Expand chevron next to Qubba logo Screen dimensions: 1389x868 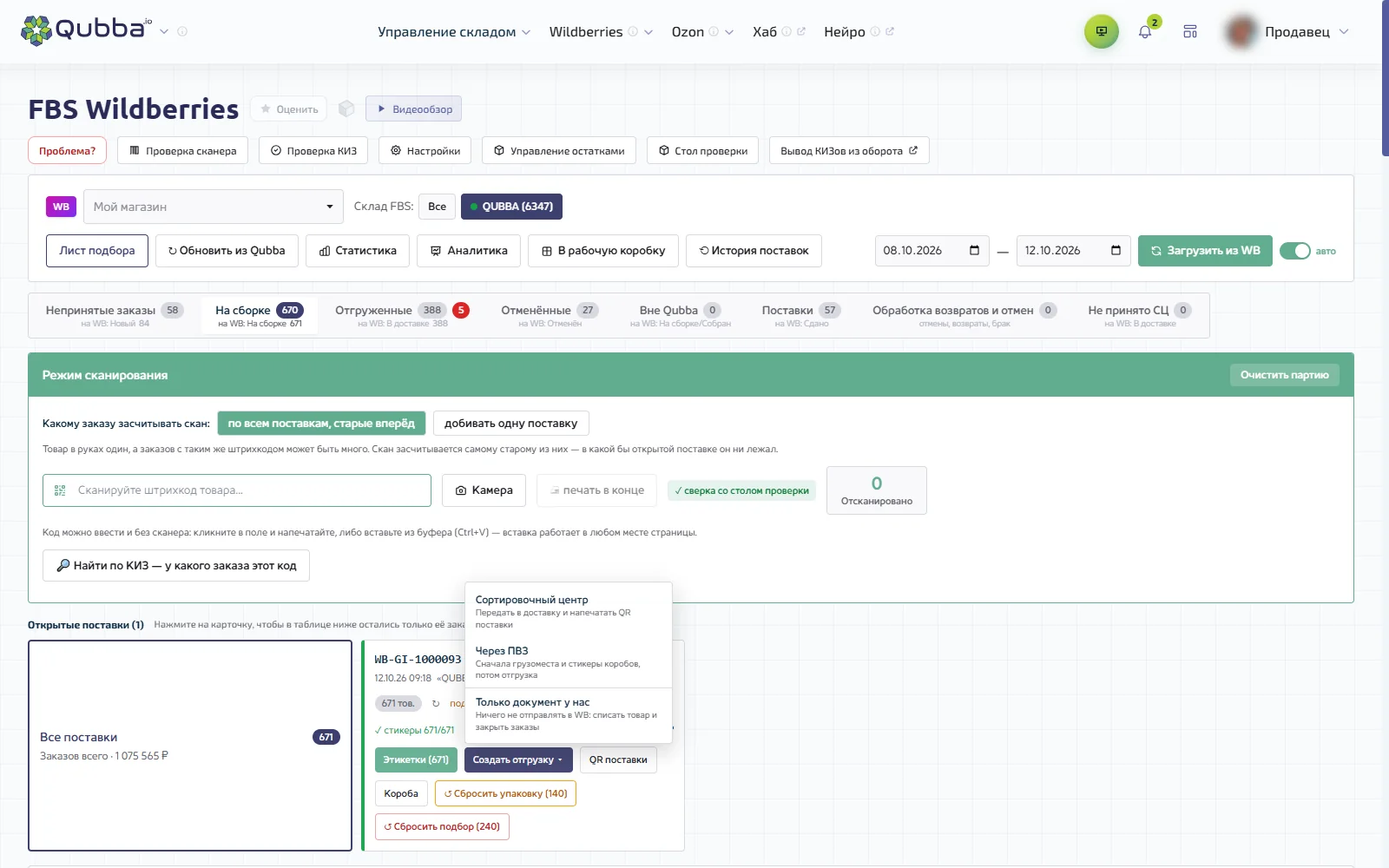point(164,31)
